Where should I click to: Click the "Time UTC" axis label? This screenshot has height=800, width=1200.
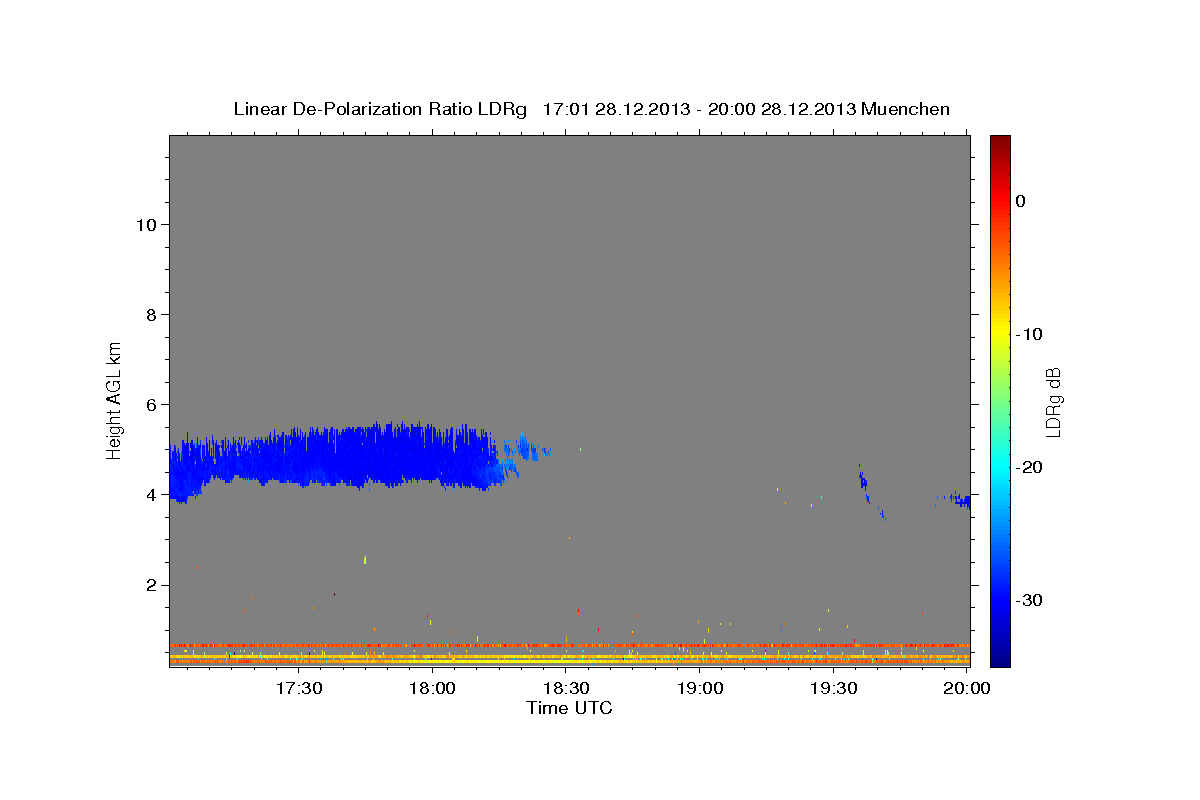click(569, 708)
